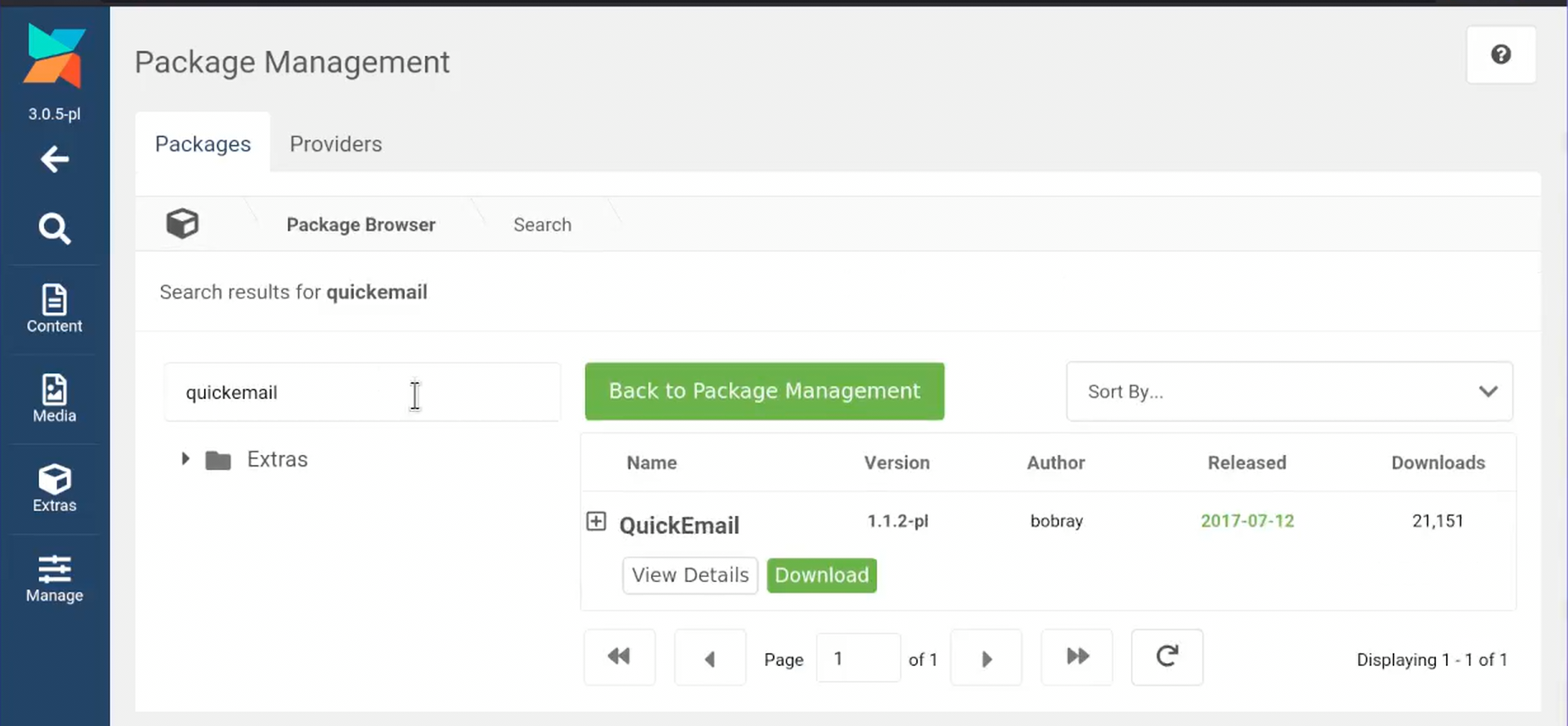Open the Manage sidebar menu

coord(54,579)
